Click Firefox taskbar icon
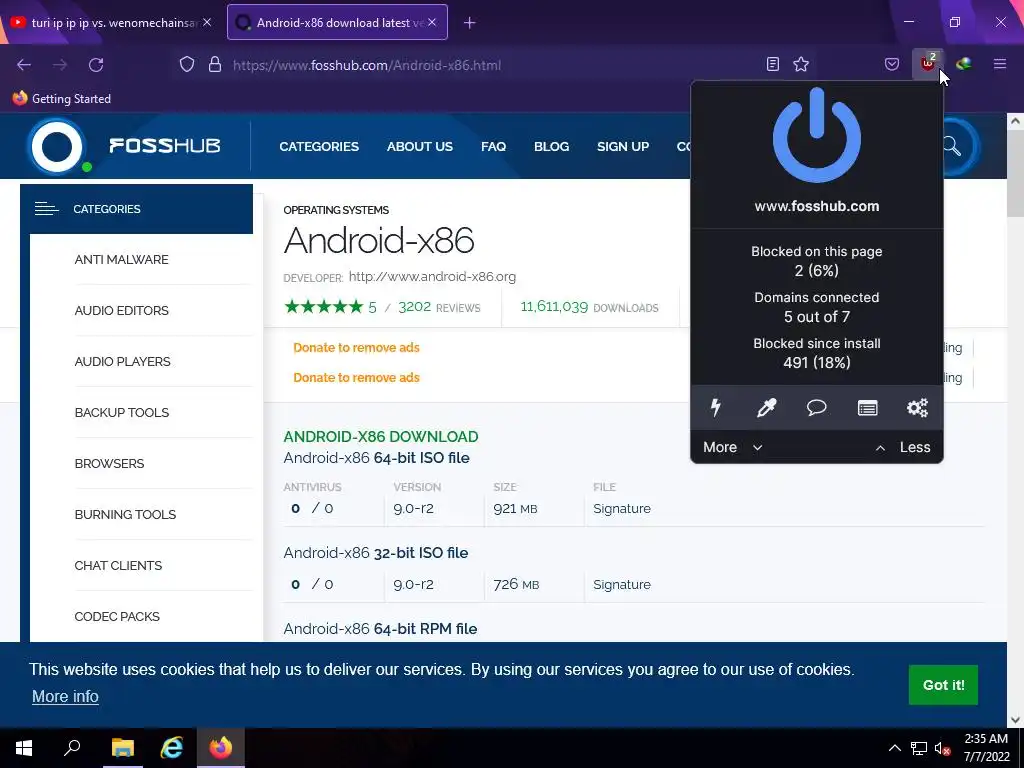1024x768 pixels. (221, 748)
